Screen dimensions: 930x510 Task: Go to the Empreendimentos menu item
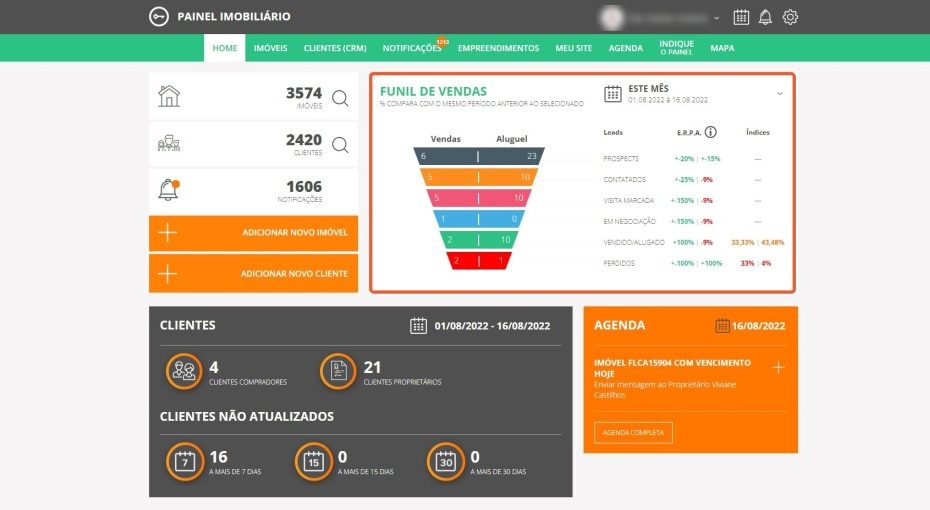(498, 48)
